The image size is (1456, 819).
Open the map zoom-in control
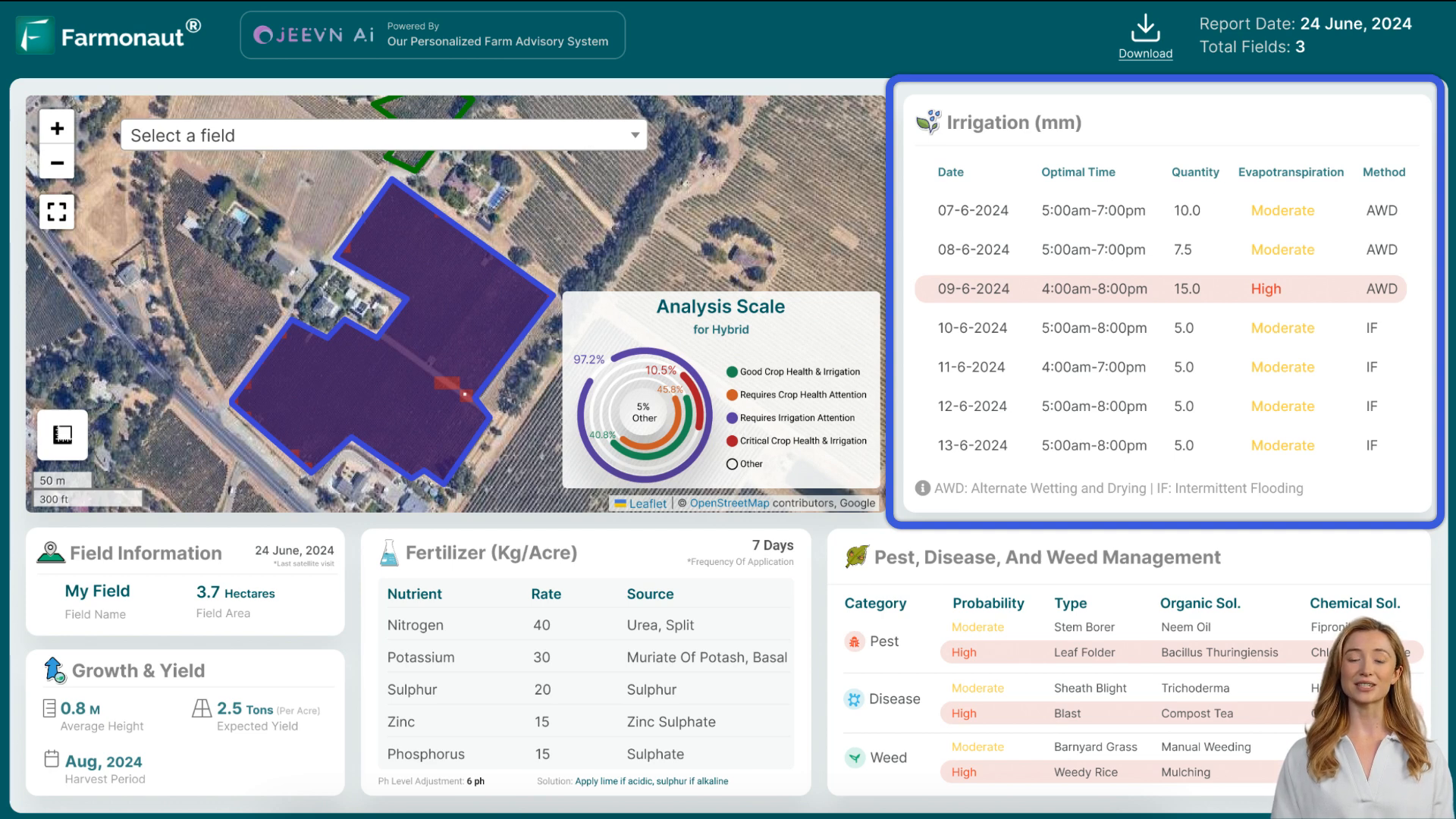coord(57,128)
